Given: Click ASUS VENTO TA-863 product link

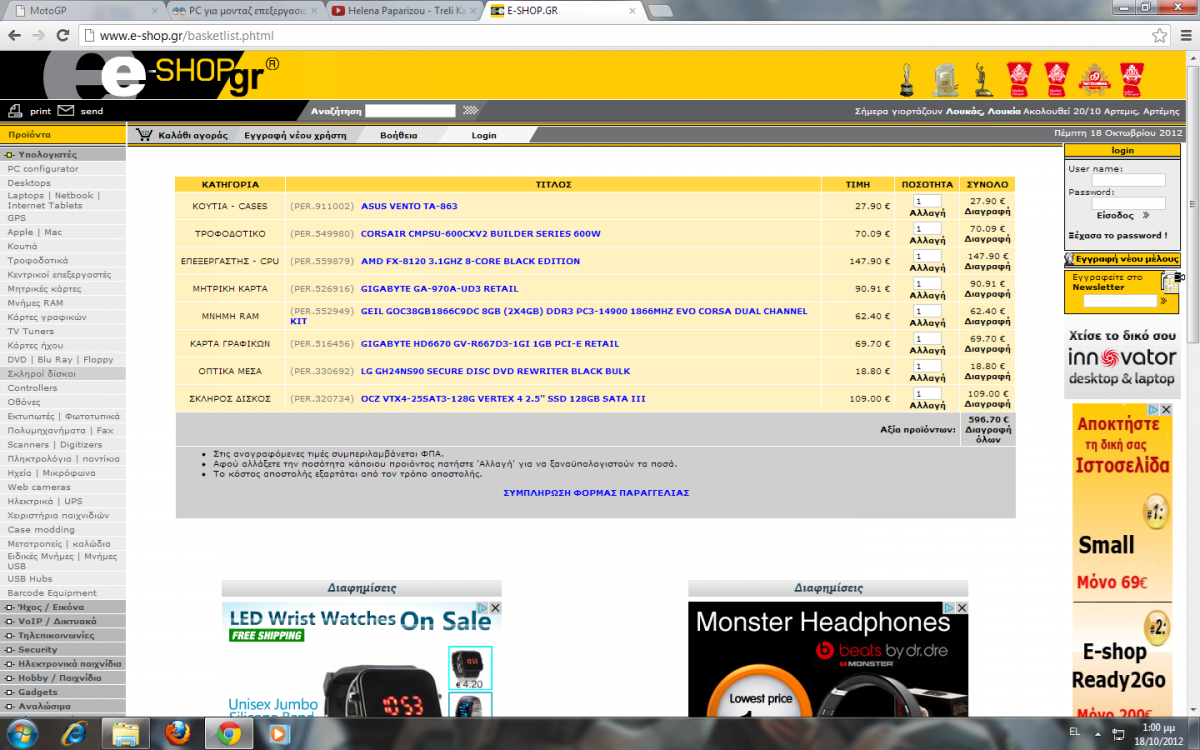Looking at the screenshot, I should pyautogui.click(x=409, y=206).
